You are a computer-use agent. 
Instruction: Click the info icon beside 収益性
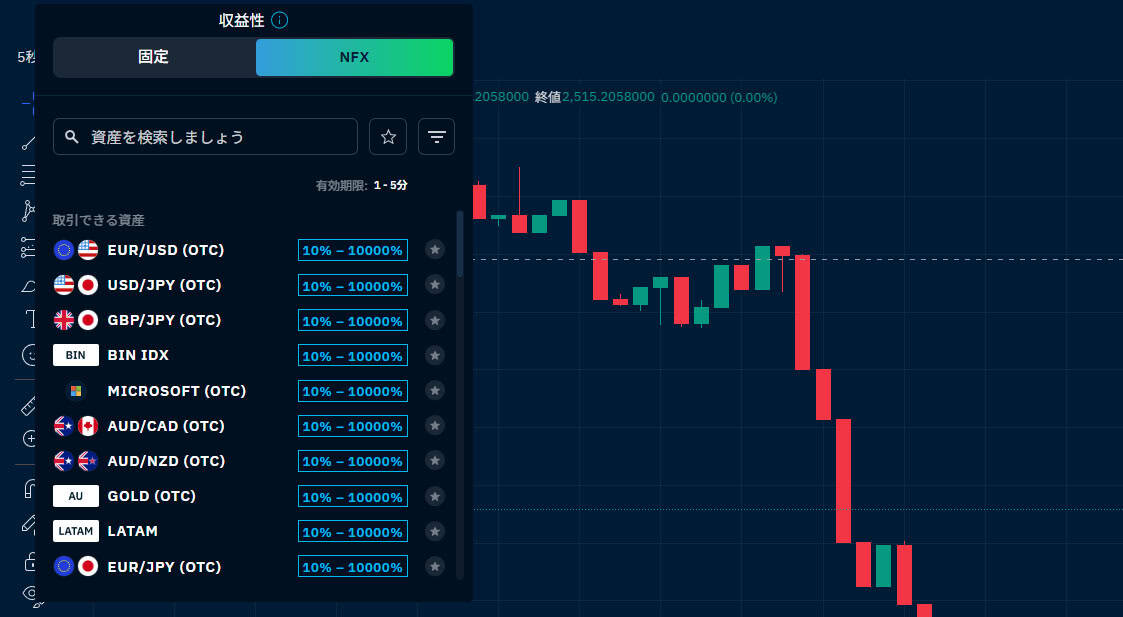(x=280, y=20)
